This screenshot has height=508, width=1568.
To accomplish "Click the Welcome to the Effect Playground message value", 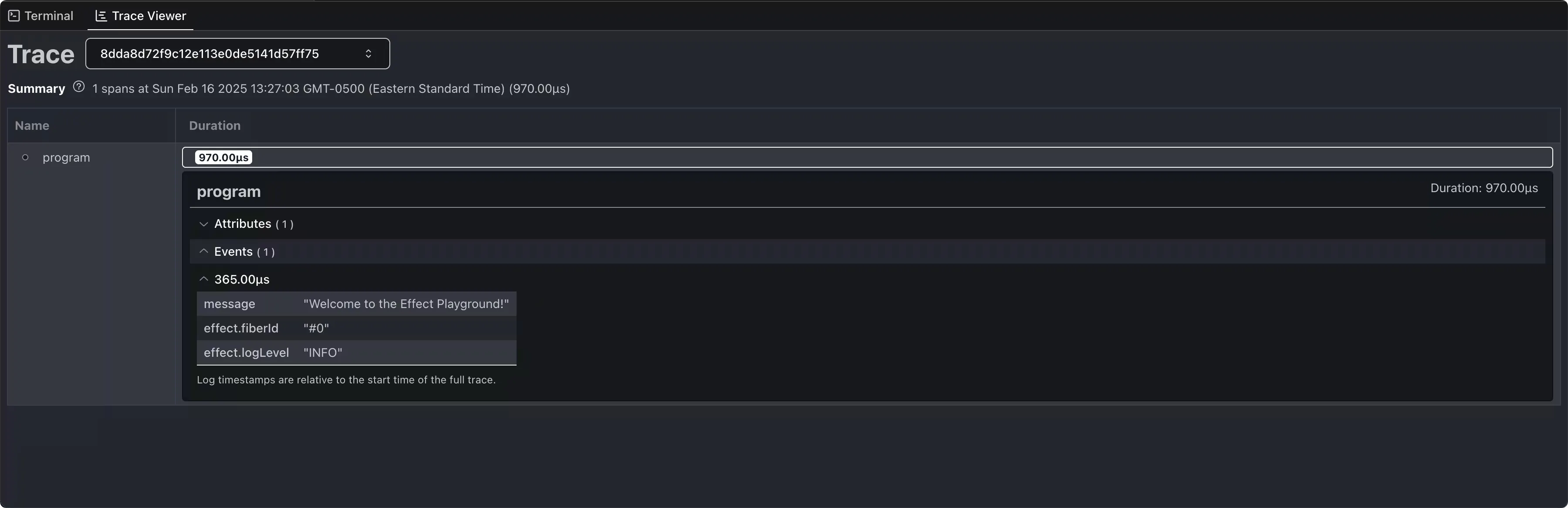I will pos(406,303).
